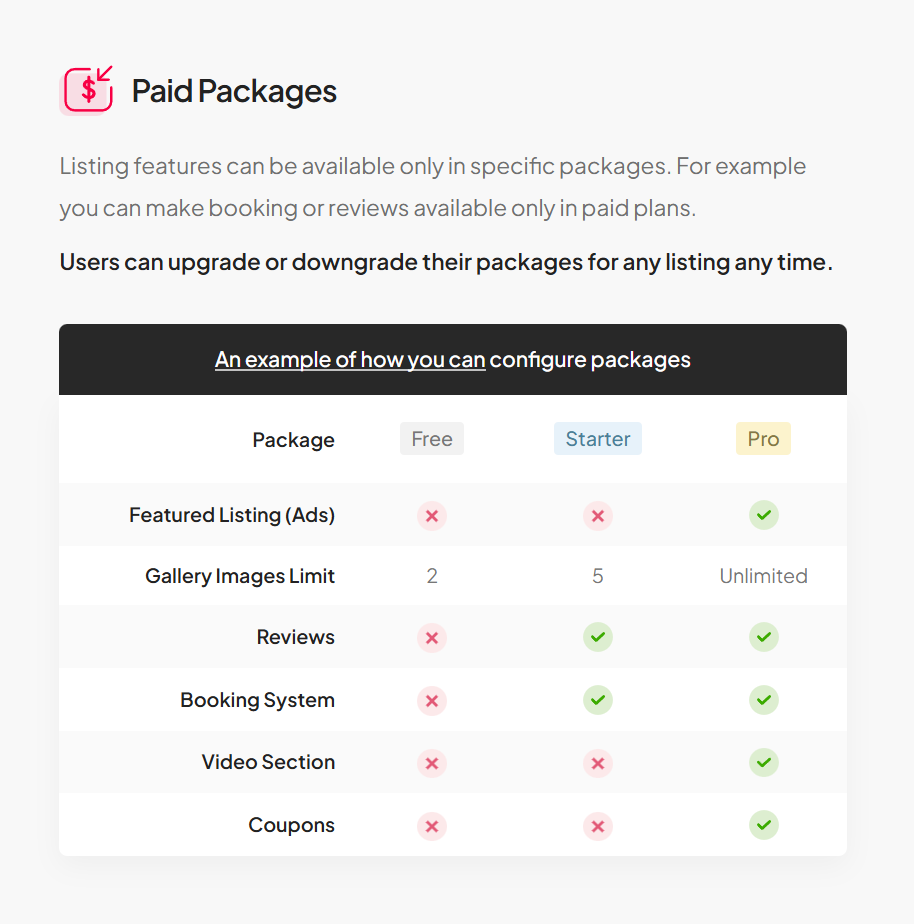
Task: Click the Starter Booking System check icon
Action: [x=598, y=700]
